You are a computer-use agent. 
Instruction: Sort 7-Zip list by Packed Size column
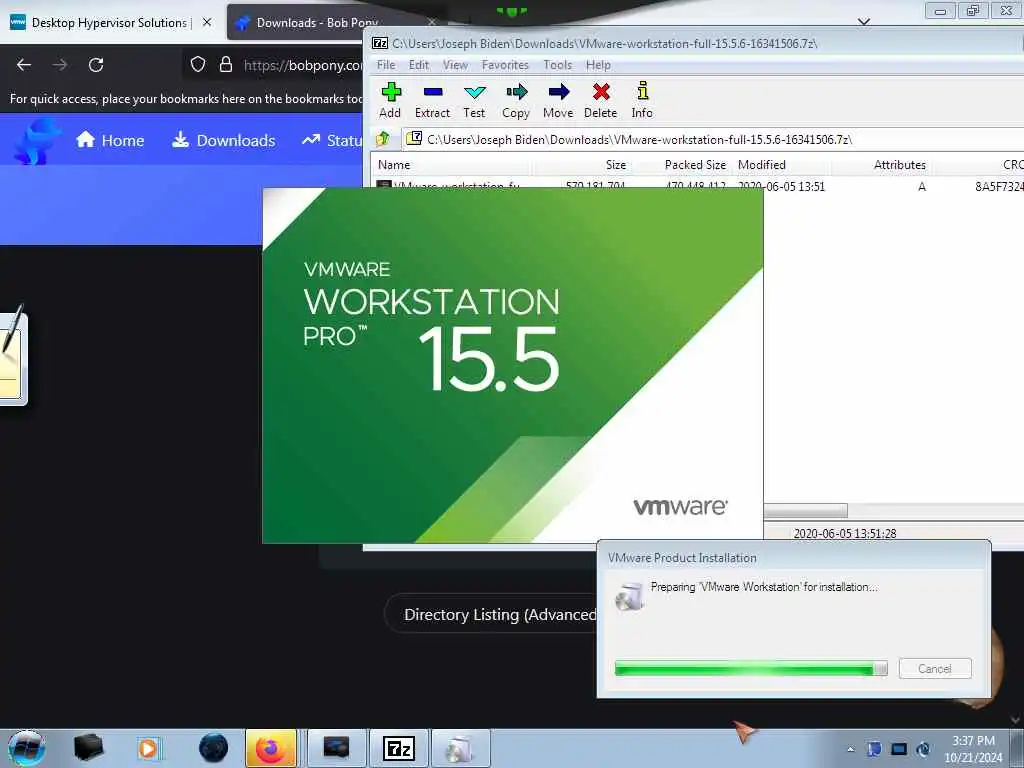pyautogui.click(x=682, y=165)
